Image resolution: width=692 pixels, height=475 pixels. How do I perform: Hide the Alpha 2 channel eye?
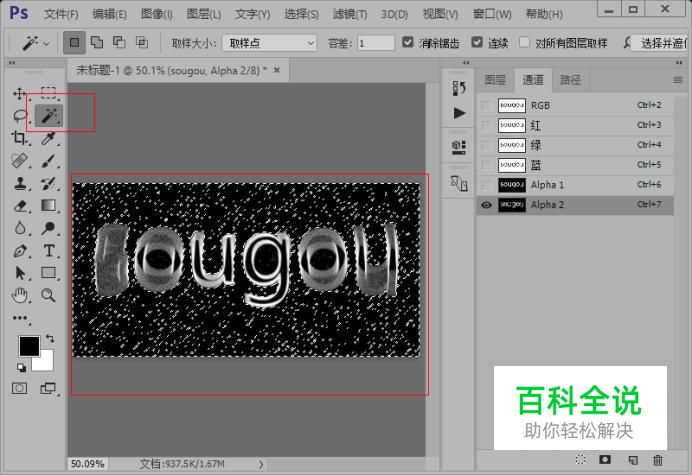[486, 205]
